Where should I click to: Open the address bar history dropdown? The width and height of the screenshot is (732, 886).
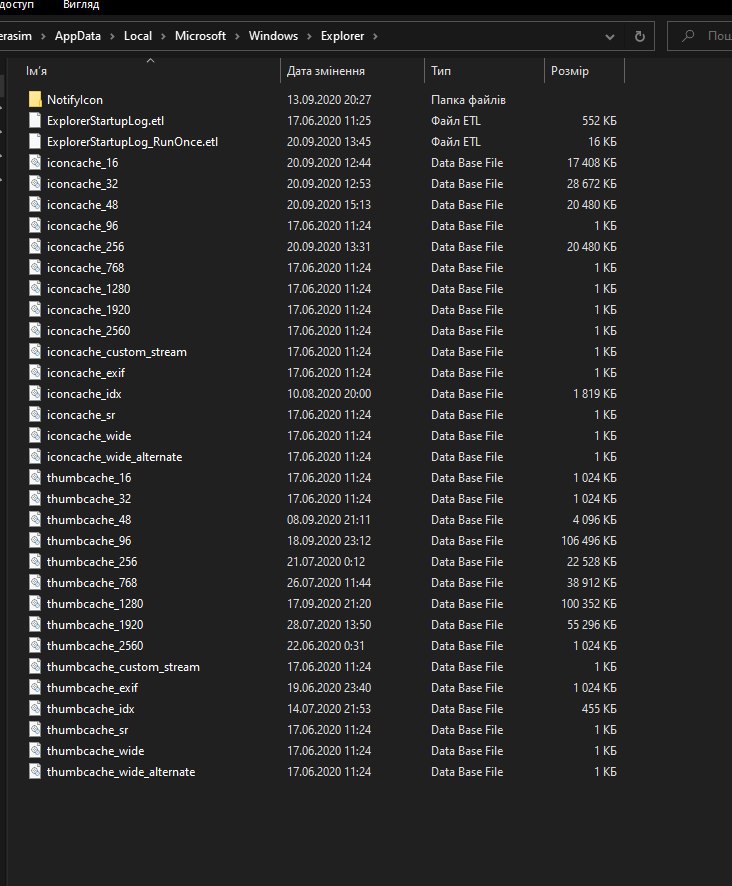pos(609,37)
